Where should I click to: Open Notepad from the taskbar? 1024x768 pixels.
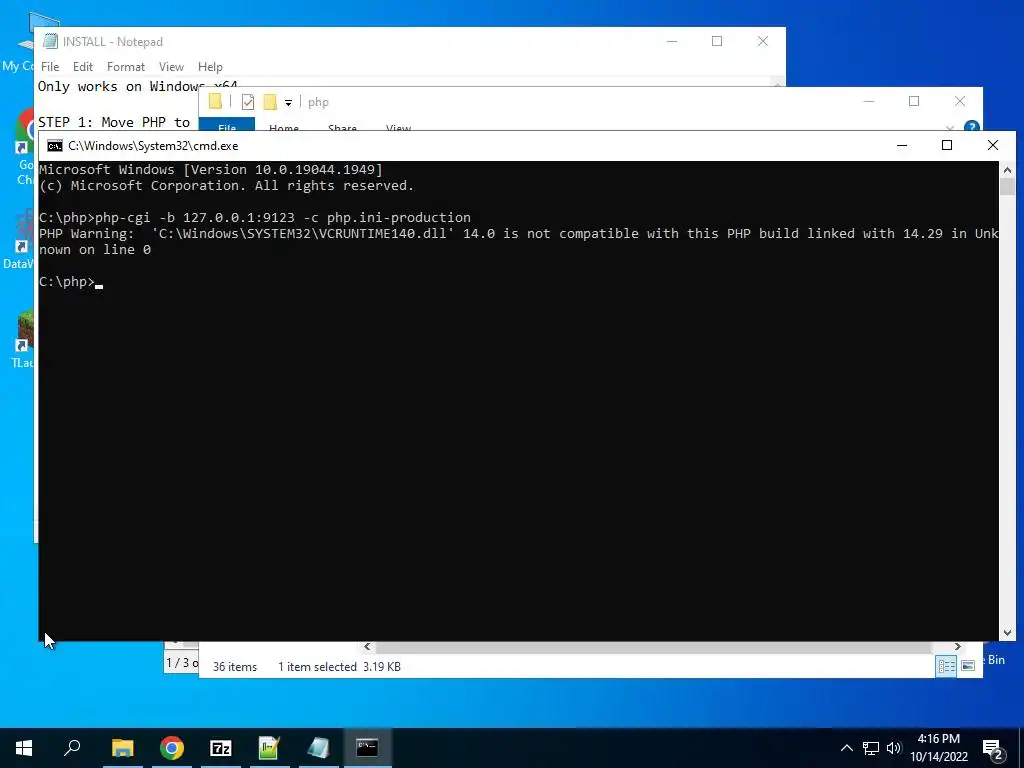318,748
